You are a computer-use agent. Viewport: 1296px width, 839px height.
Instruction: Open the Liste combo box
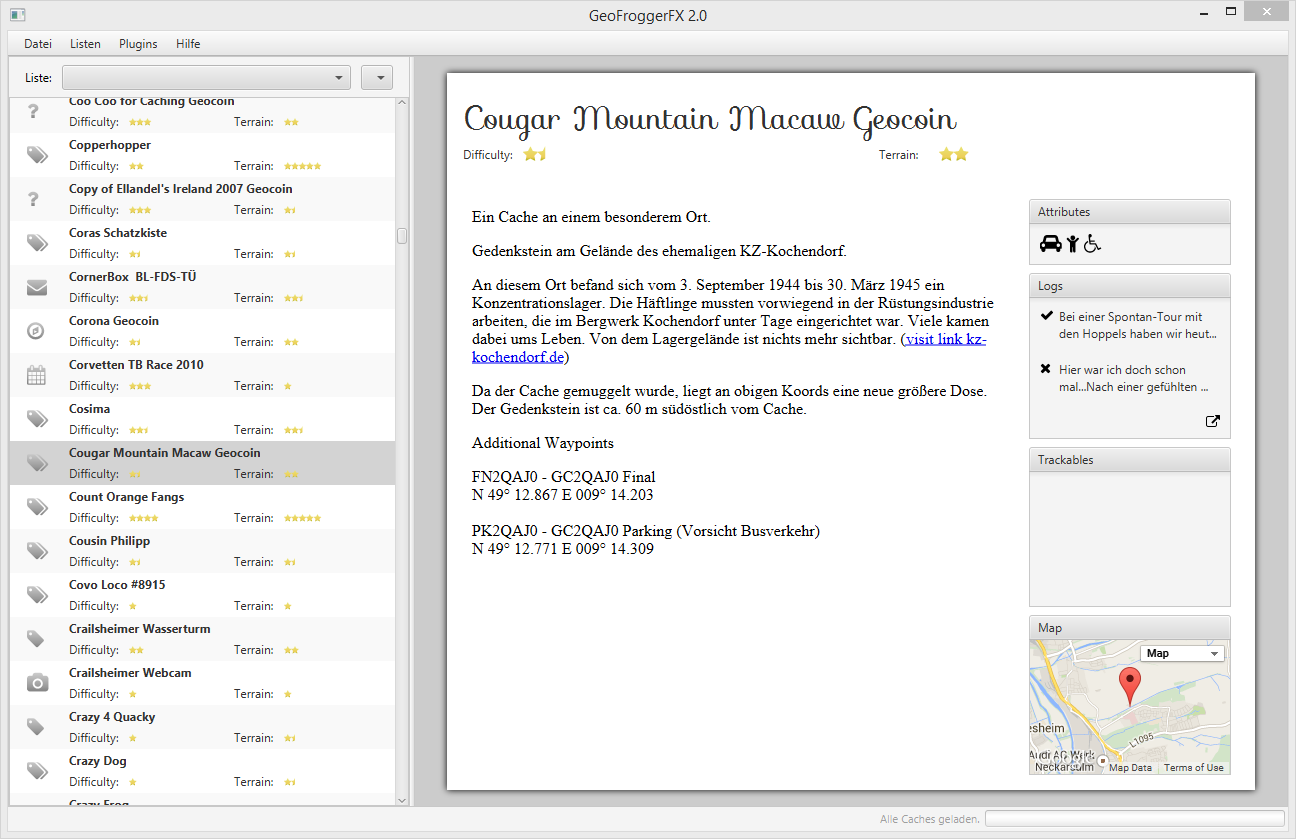[x=206, y=78]
